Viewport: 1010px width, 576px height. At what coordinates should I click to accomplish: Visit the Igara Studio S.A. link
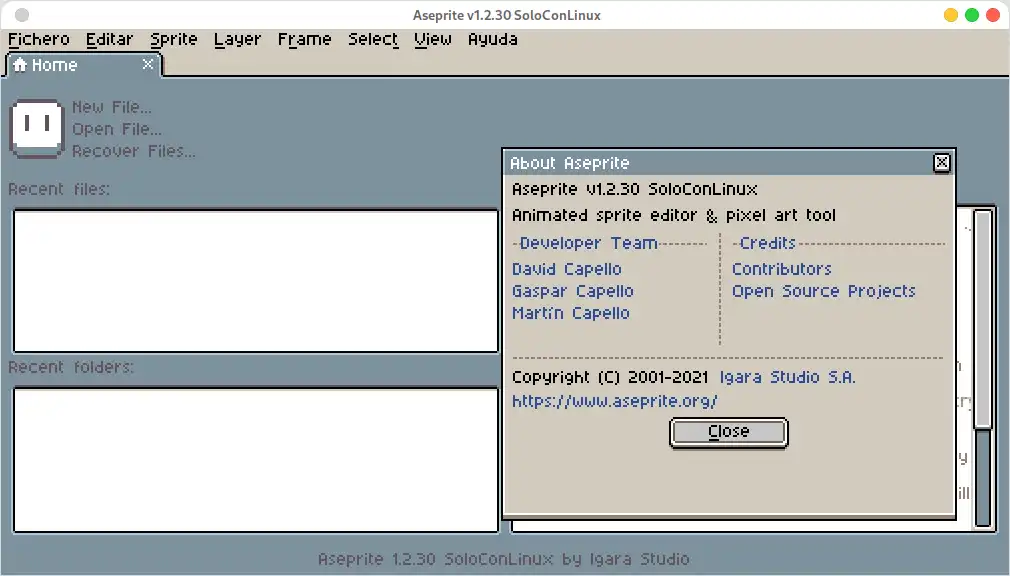click(787, 377)
